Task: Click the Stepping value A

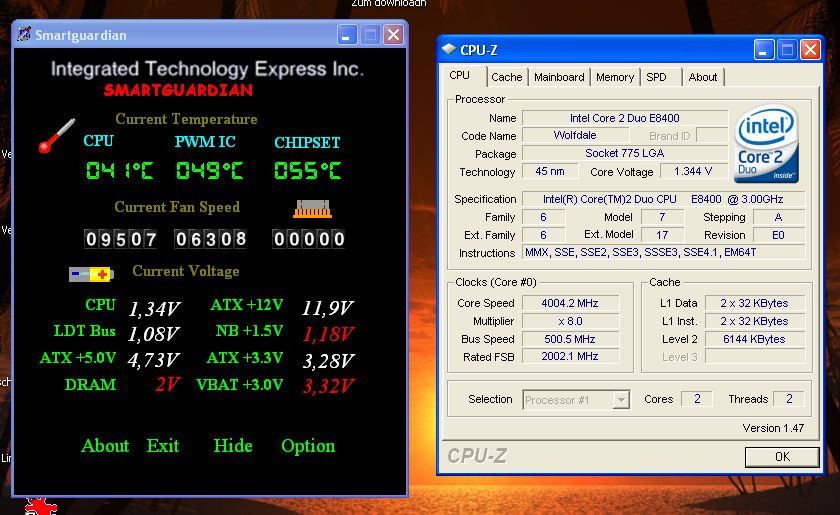Action: [x=778, y=217]
